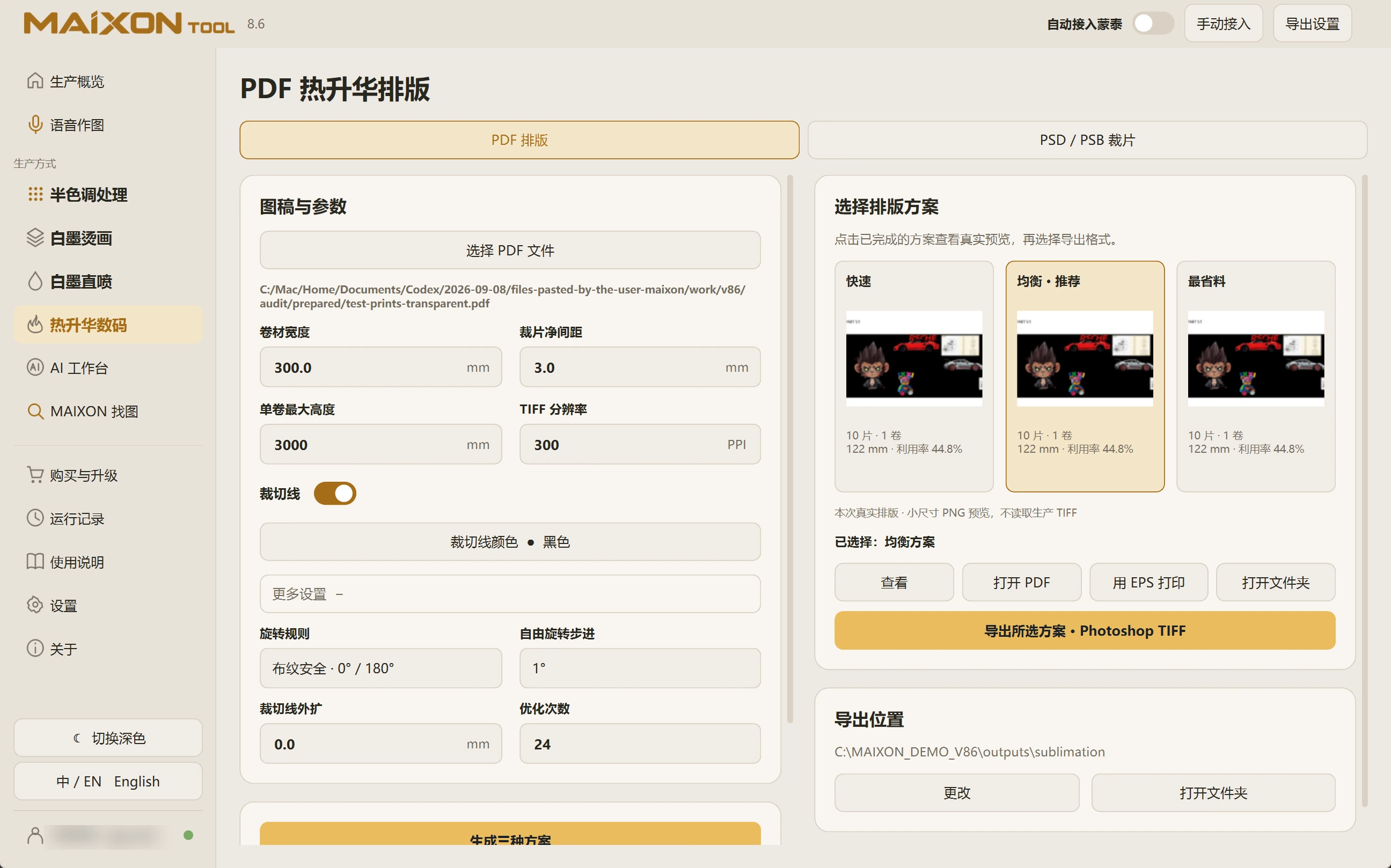Click the PDF file path text
Viewport: 1391px width, 868px height.
click(x=502, y=296)
